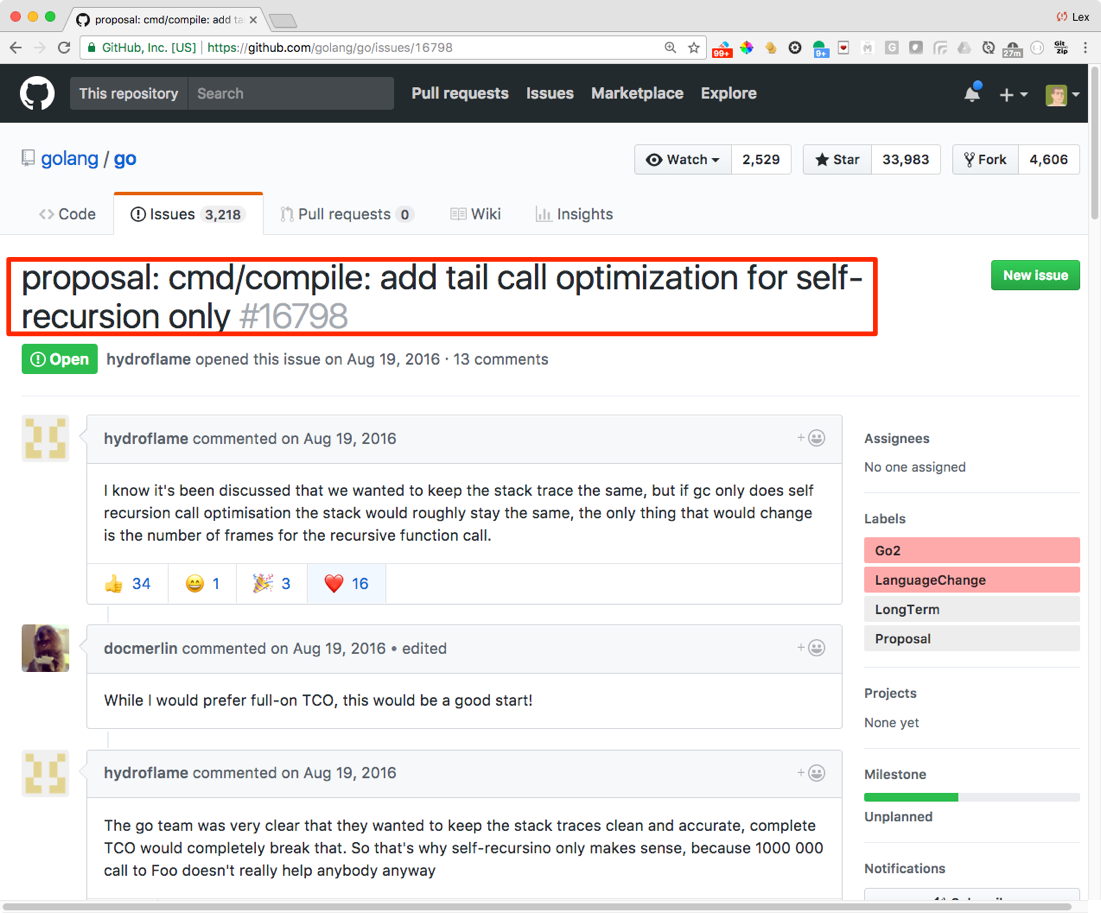Add reaction to docmerlin's comment

[x=811, y=648]
